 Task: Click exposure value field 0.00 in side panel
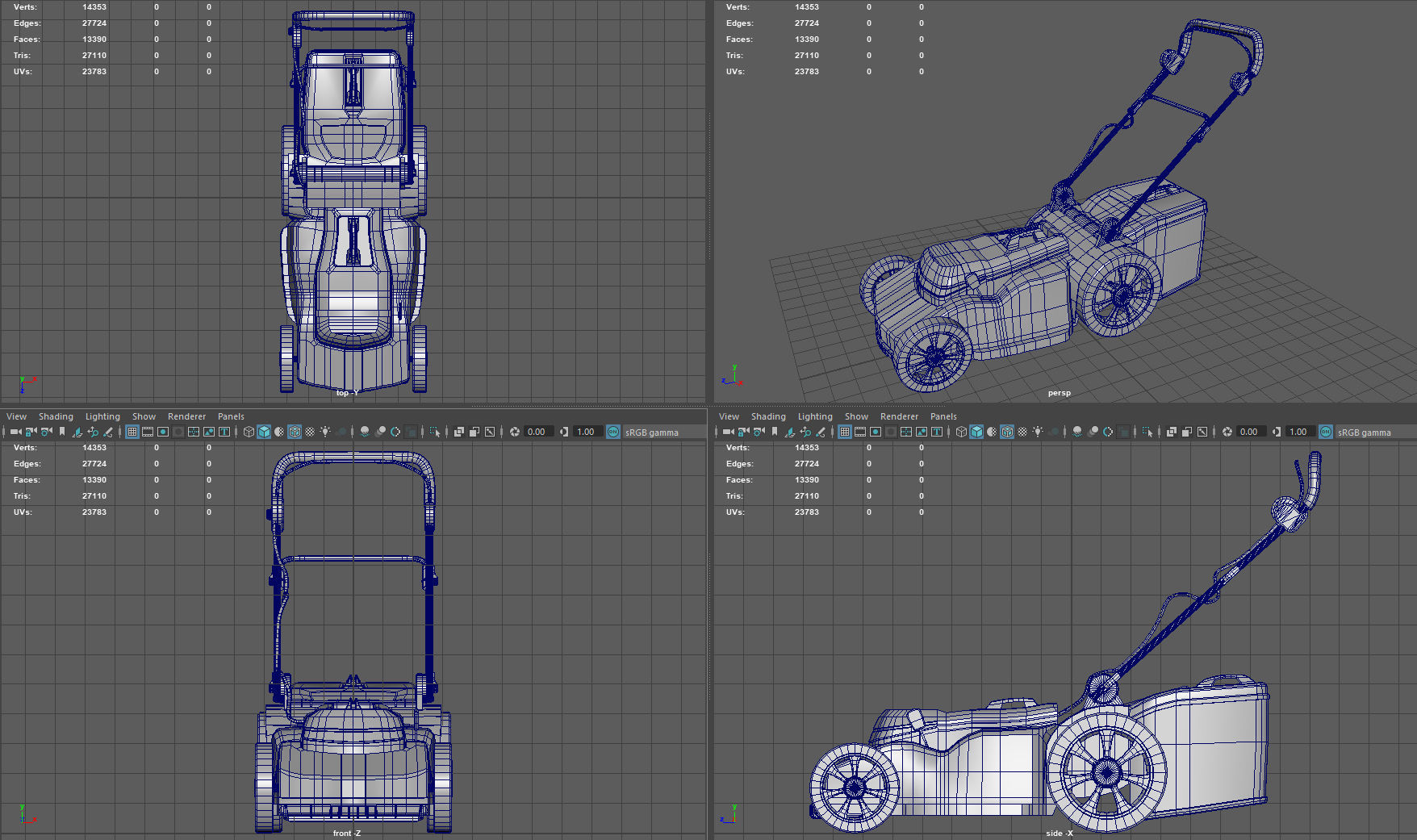point(1251,432)
